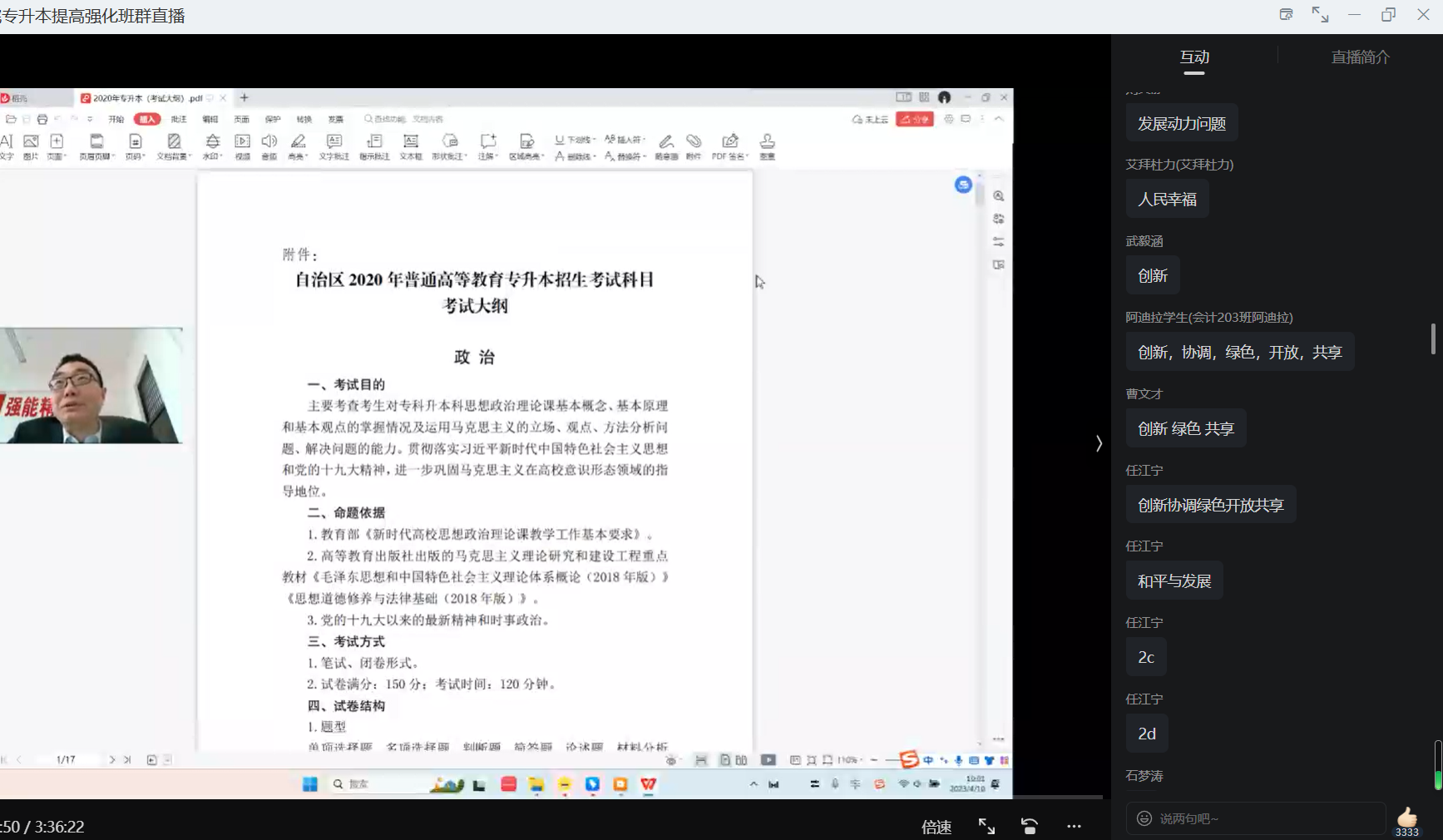Click the PDF 签名 signature icon

click(x=730, y=146)
